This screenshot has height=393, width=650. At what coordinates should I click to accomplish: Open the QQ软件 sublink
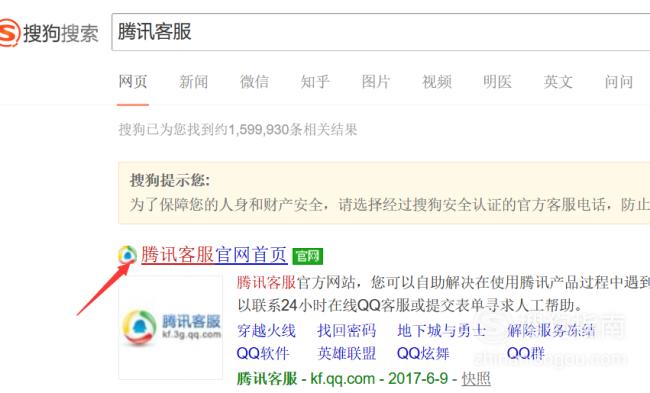click(263, 354)
